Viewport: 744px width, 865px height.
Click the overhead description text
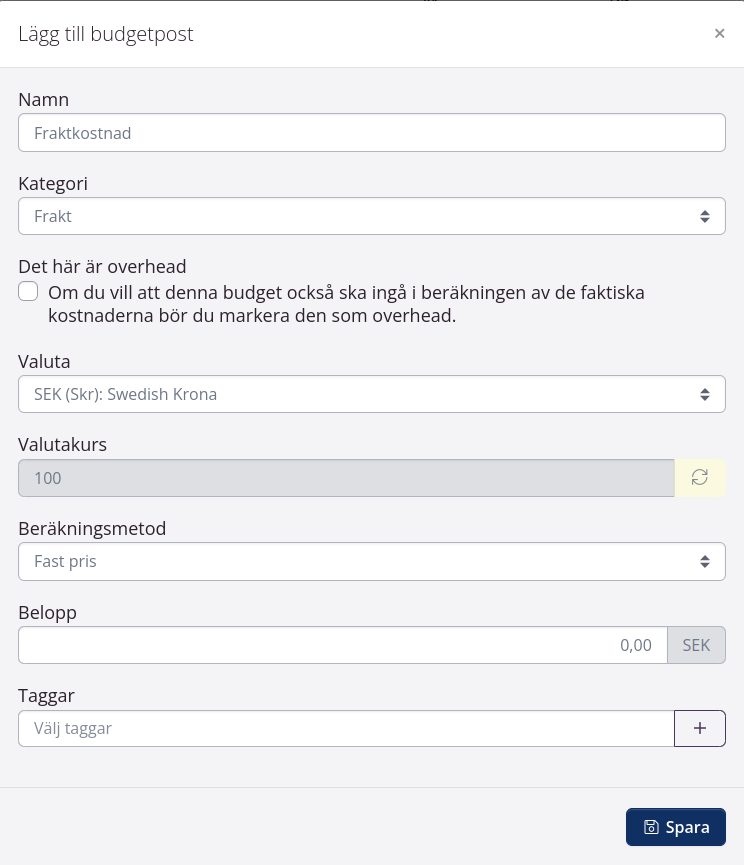click(x=346, y=304)
